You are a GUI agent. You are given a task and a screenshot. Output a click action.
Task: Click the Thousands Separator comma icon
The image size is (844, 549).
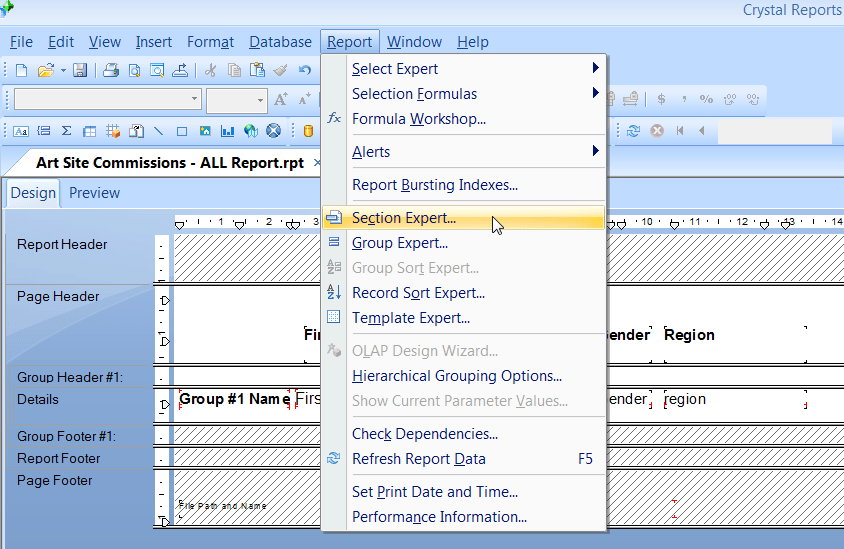684,99
